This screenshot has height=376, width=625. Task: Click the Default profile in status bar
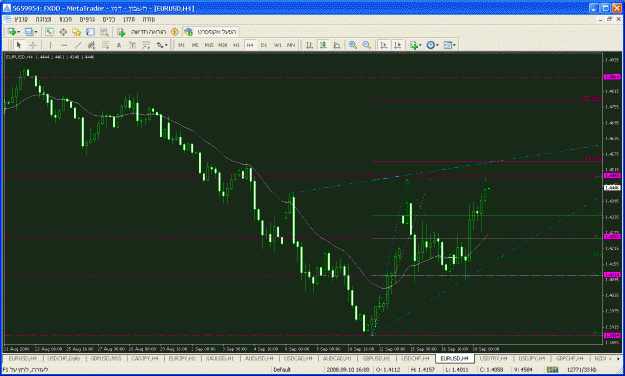pos(282,370)
